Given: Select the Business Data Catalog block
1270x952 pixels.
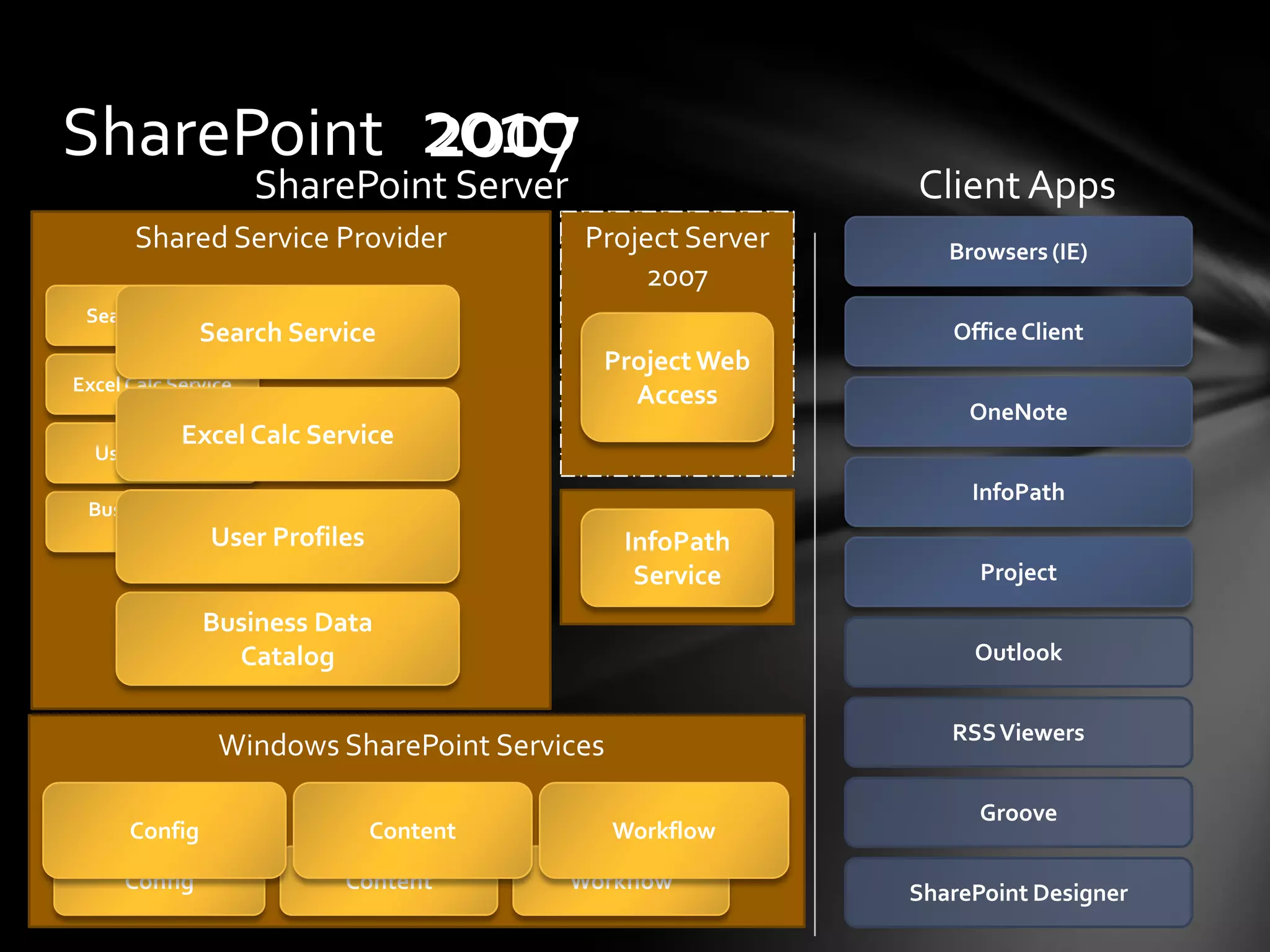Looking at the screenshot, I should point(287,639).
